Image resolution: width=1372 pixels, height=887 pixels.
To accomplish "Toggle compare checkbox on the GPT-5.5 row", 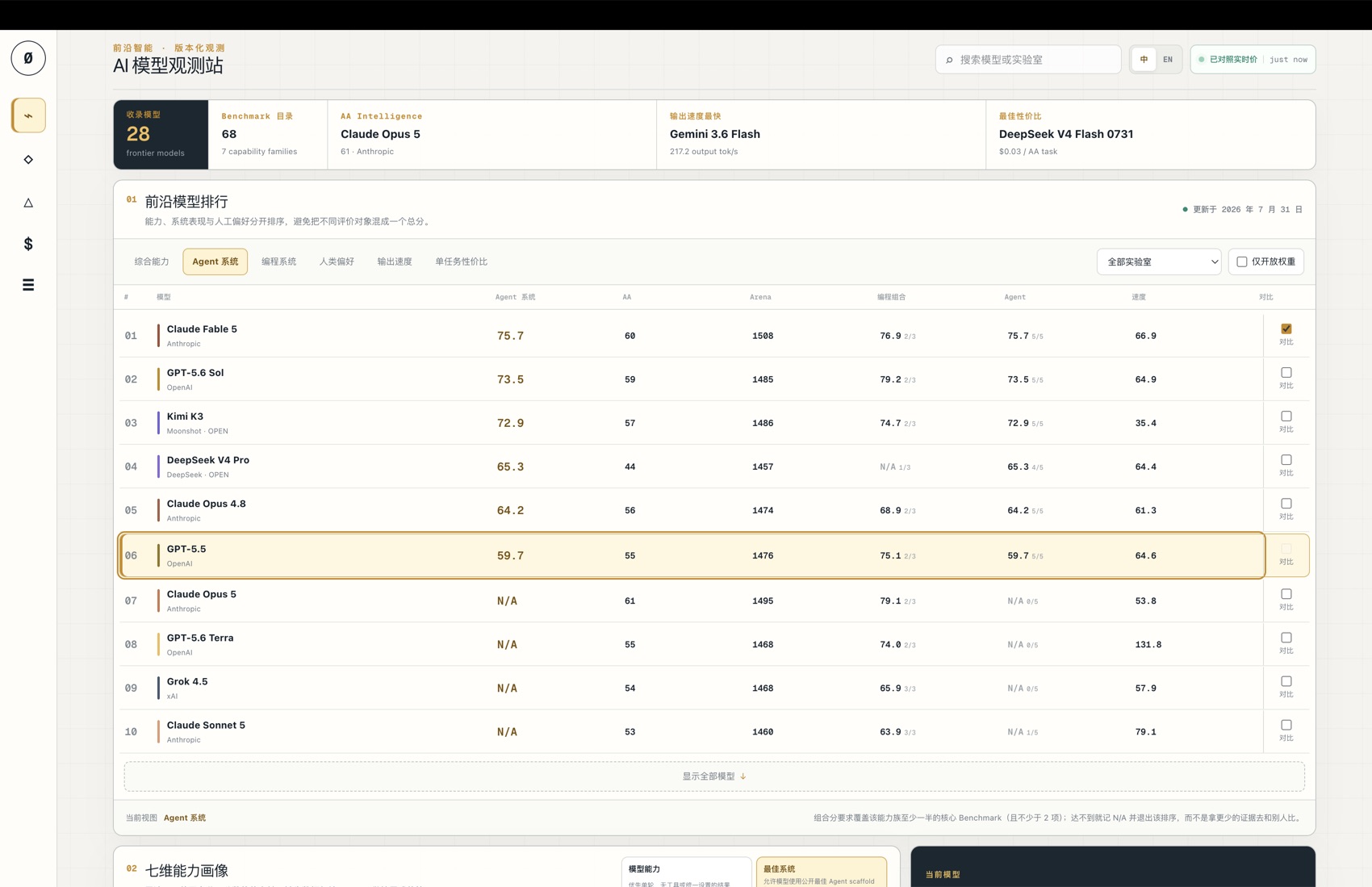I will 1286,549.
